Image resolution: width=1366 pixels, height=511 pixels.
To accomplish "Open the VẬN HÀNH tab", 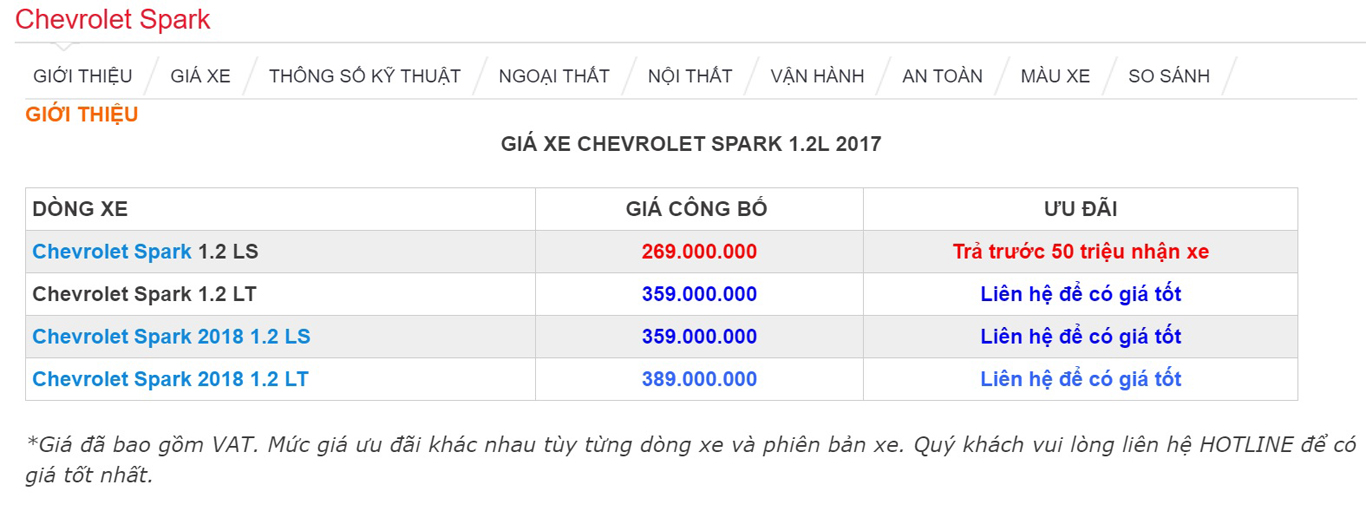I will pyautogui.click(x=817, y=76).
